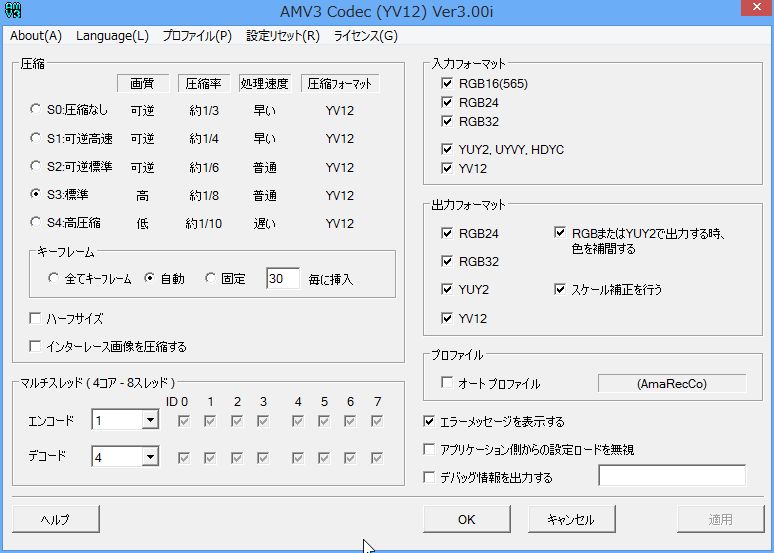774x553 pixels.
Task: Enable the ハーフサイズ checkbox
Action: tap(36, 319)
